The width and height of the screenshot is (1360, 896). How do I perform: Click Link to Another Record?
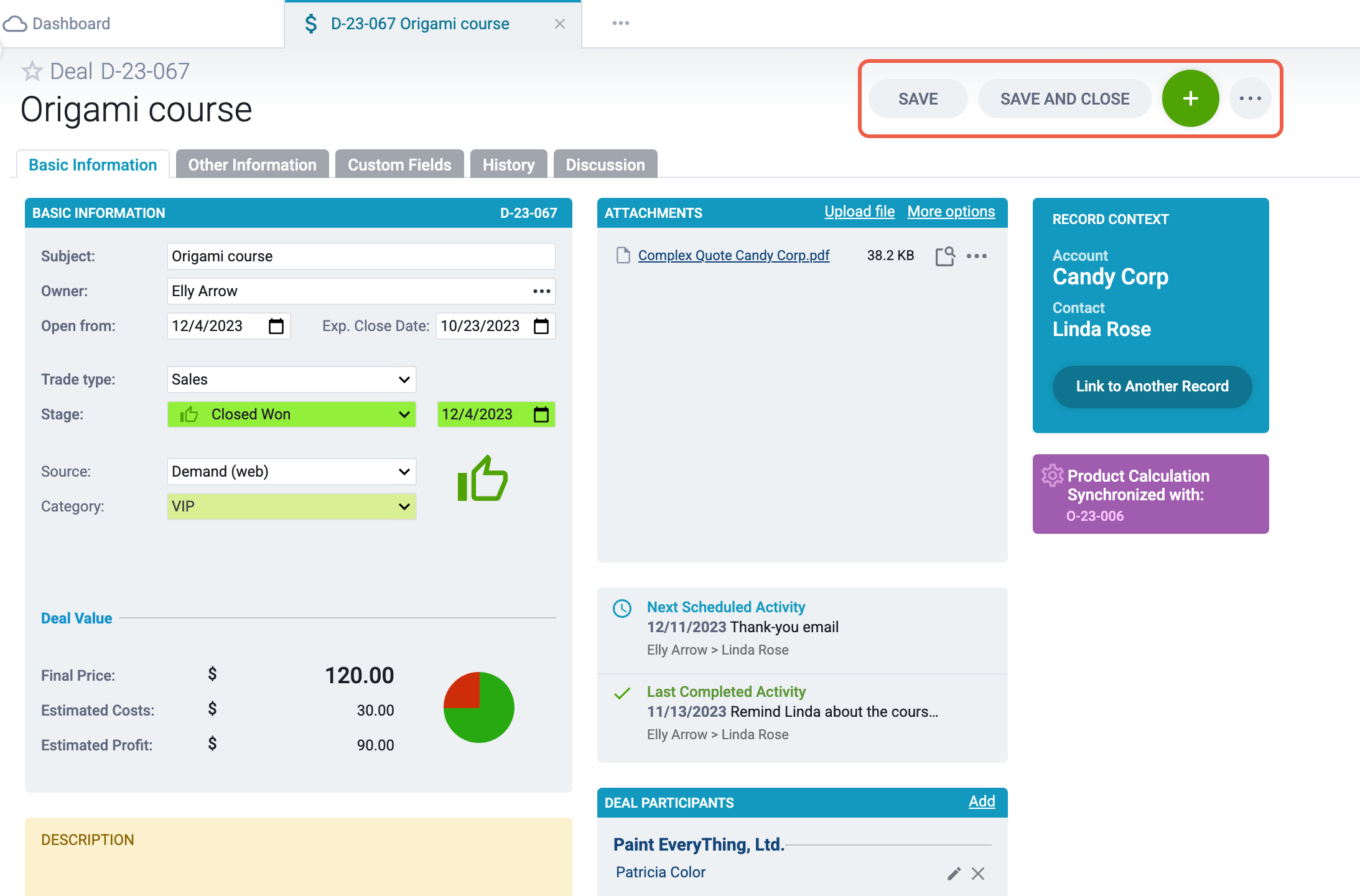pos(1152,386)
